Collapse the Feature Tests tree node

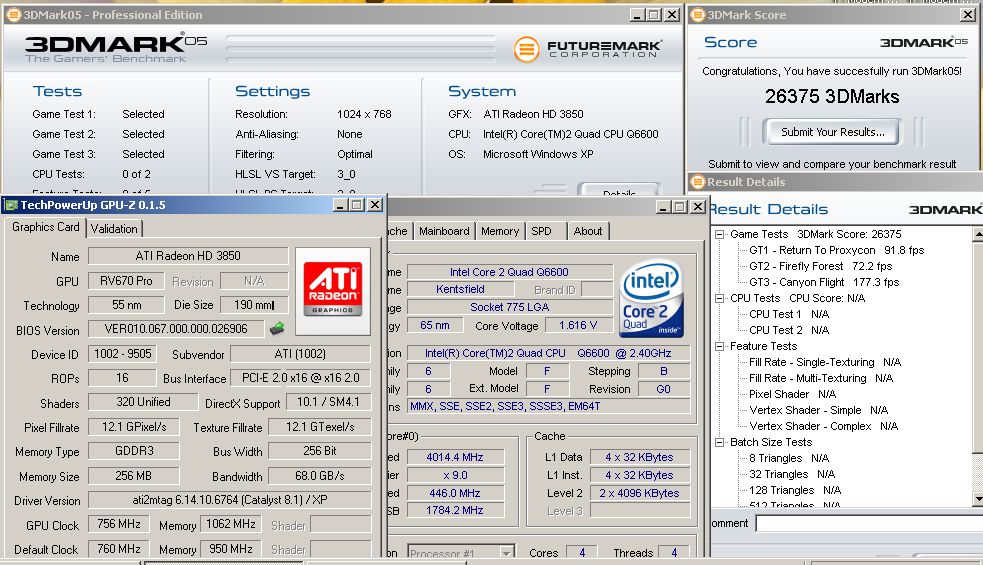click(x=720, y=346)
